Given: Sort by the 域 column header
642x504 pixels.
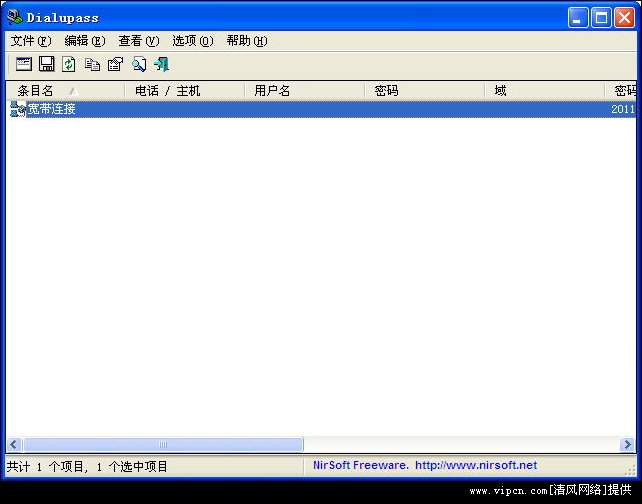Looking at the screenshot, I should (x=545, y=90).
